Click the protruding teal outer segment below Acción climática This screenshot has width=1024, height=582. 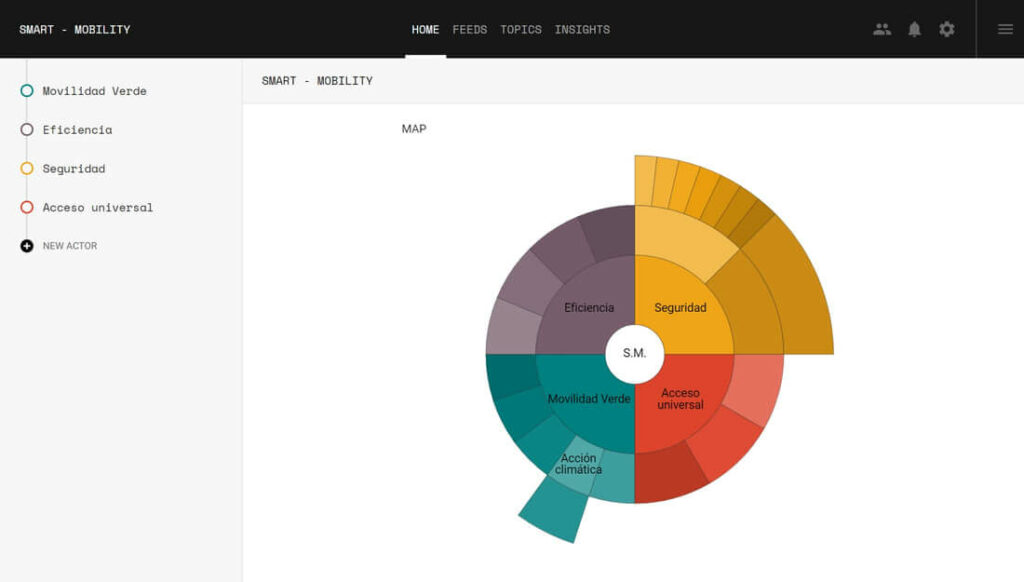pos(554,509)
